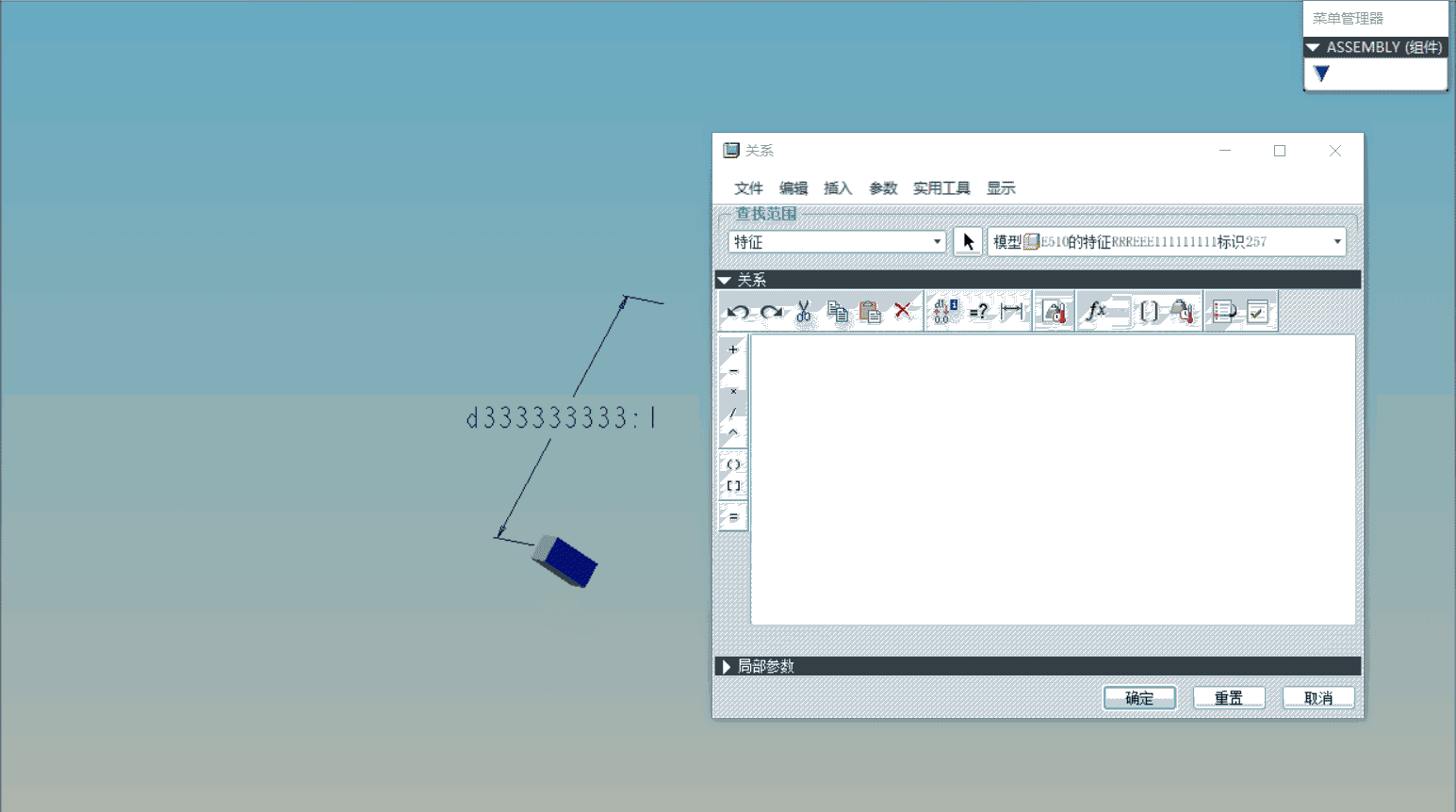This screenshot has height=812, width=1456.
Task: Sort relations using the list arrow icon
Action: click(x=1224, y=312)
